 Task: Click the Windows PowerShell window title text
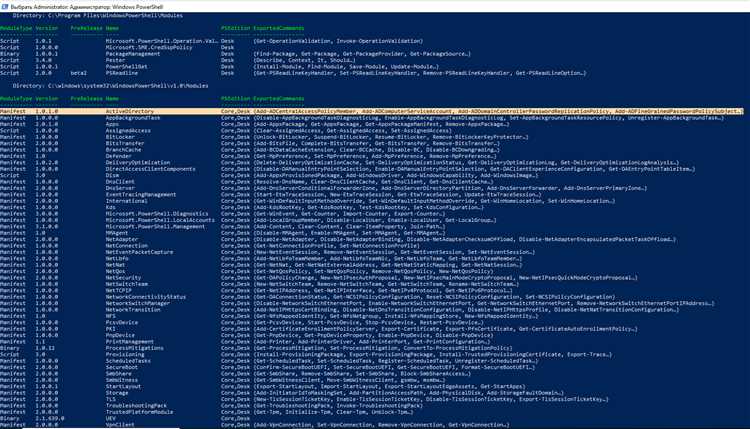pos(87,7)
